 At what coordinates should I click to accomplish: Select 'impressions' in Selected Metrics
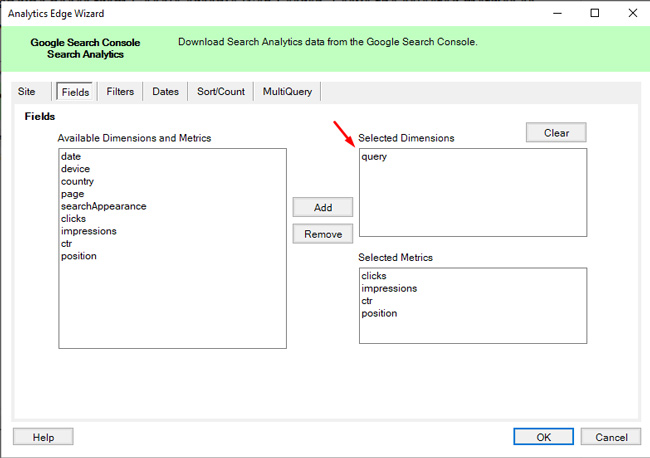(389, 288)
